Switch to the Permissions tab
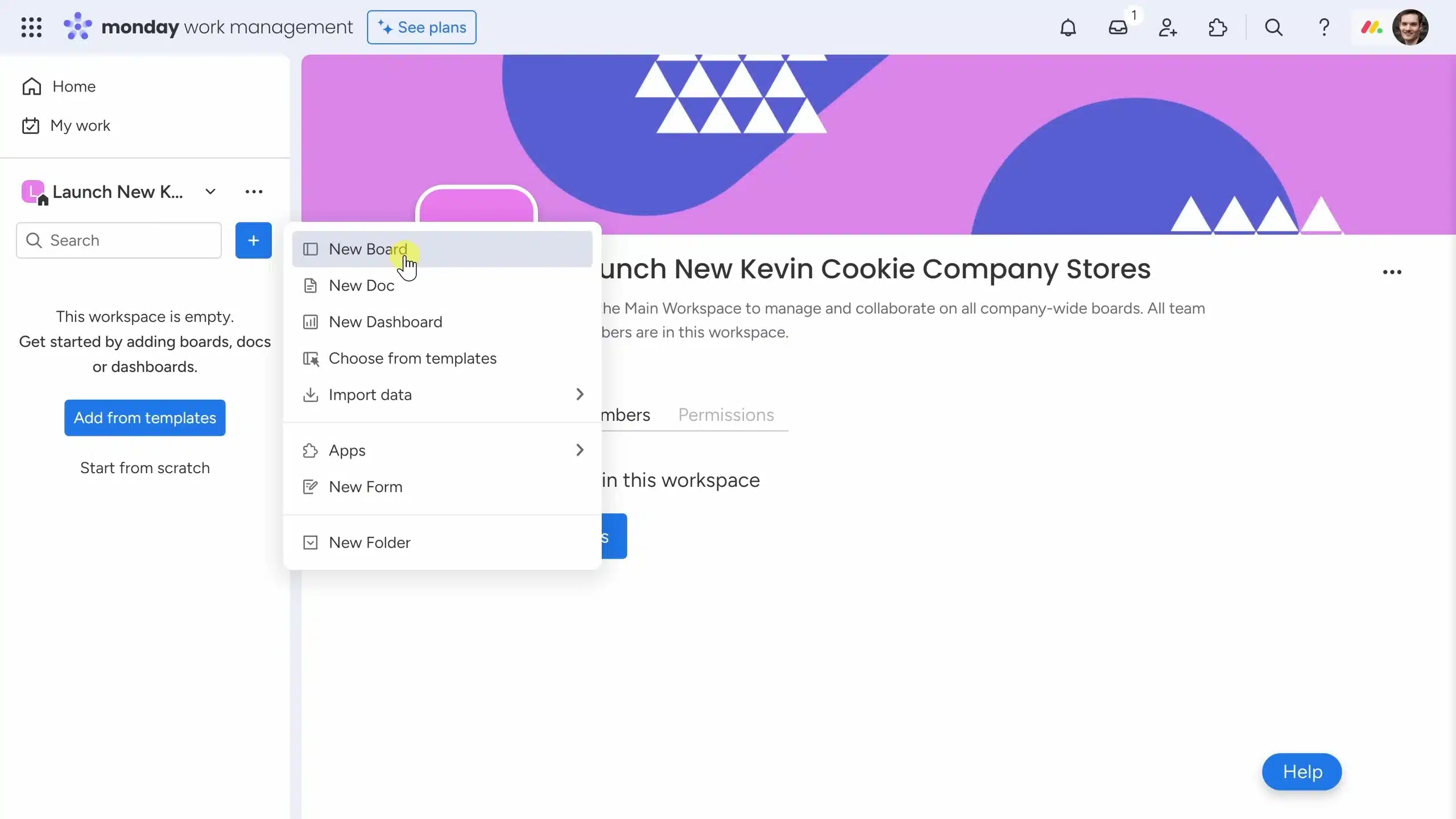This screenshot has height=819, width=1456. point(726,415)
